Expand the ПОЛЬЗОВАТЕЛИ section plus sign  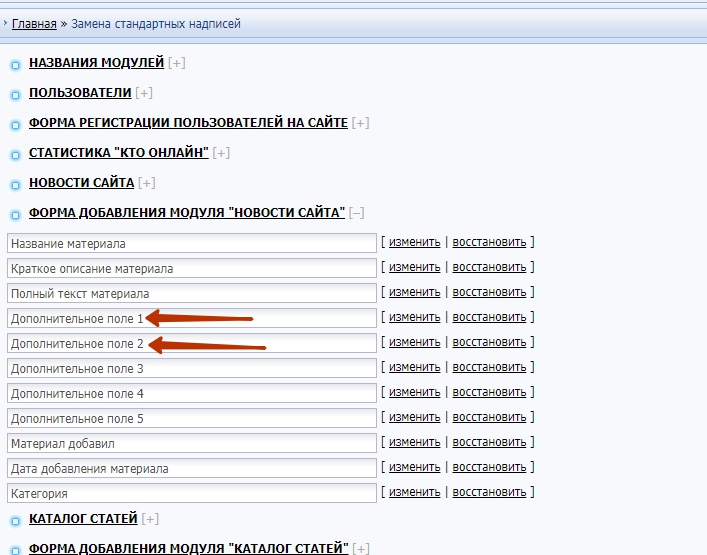pyautogui.click(x=144, y=93)
